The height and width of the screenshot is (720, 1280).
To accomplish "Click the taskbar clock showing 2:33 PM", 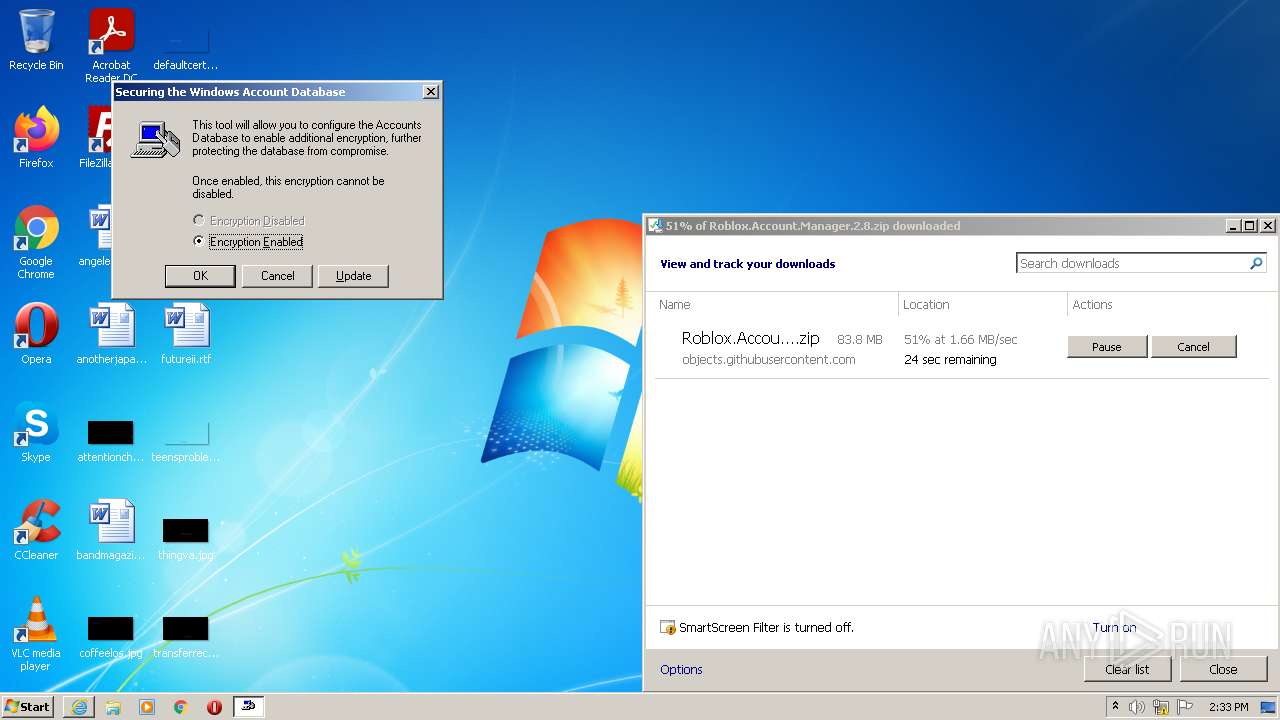I will (1228, 707).
